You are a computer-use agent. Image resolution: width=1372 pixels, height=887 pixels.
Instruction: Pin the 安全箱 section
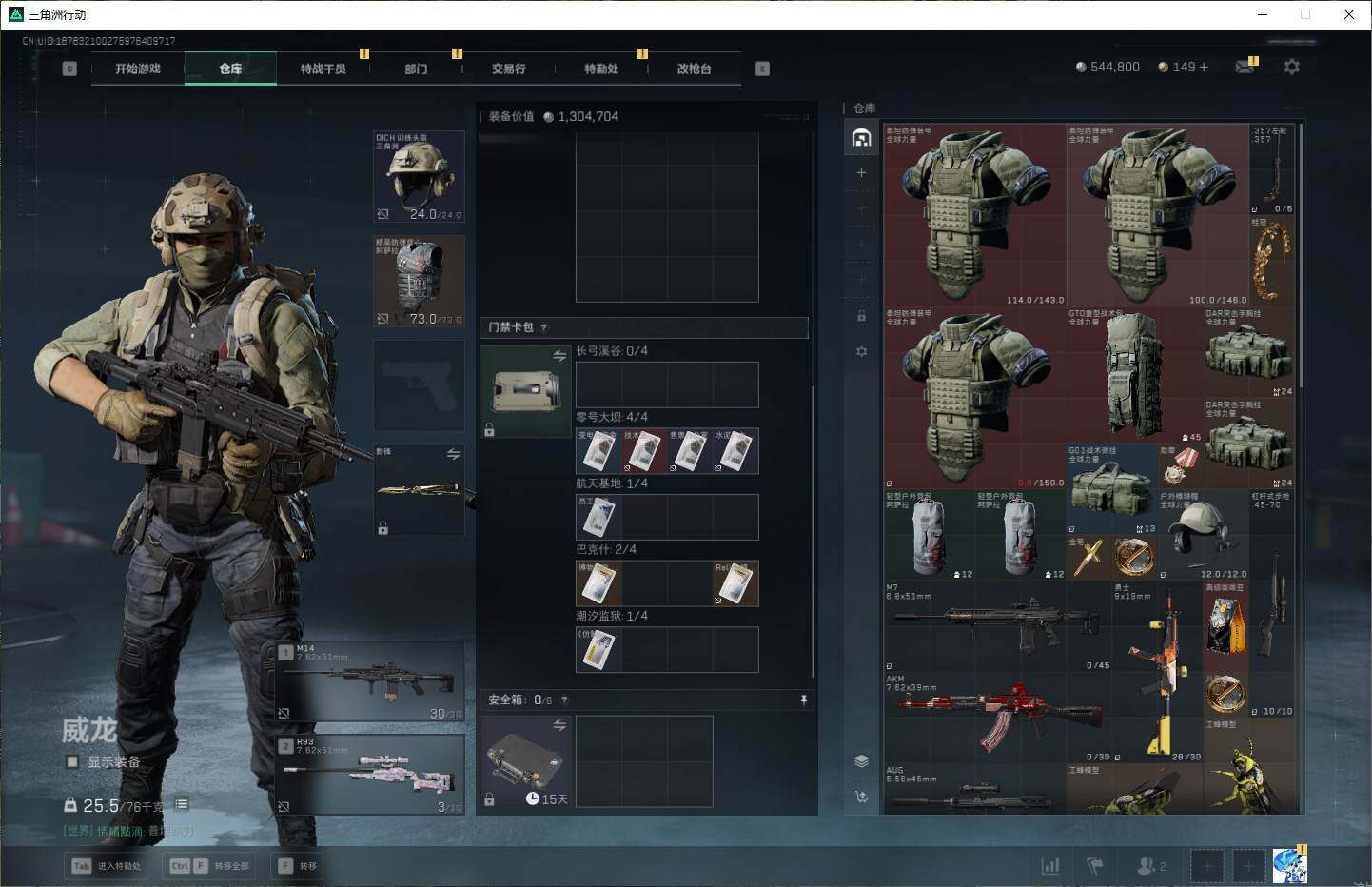click(x=803, y=700)
